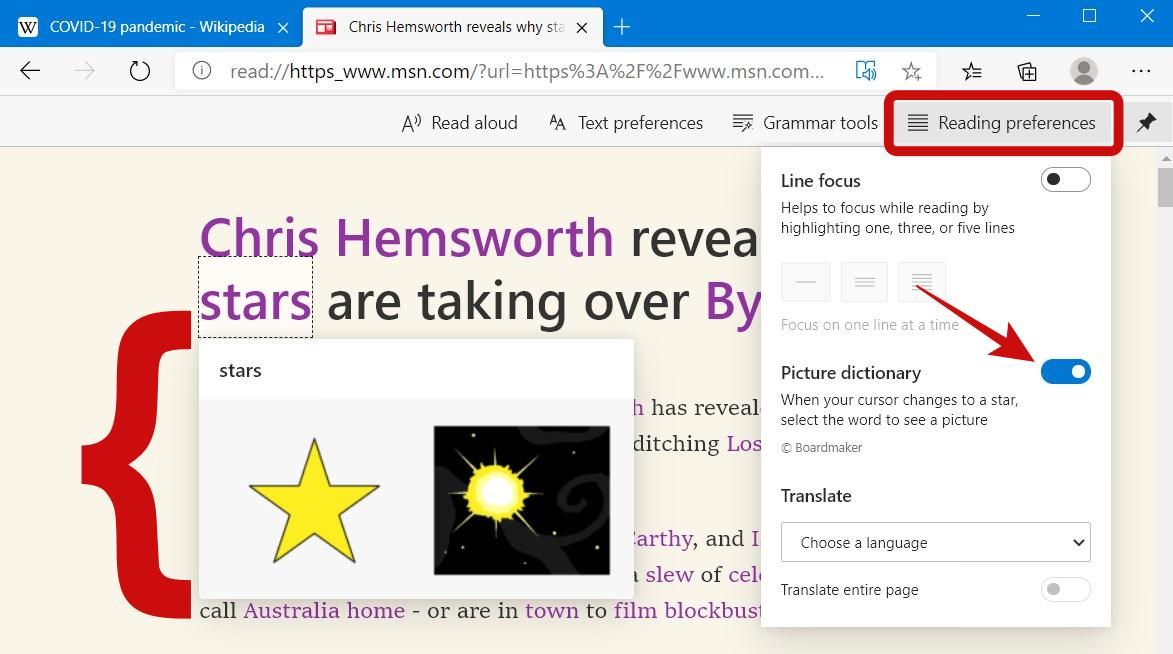Reload the page with refresh icon
The image size is (1173, 654).
coord(139,71)
